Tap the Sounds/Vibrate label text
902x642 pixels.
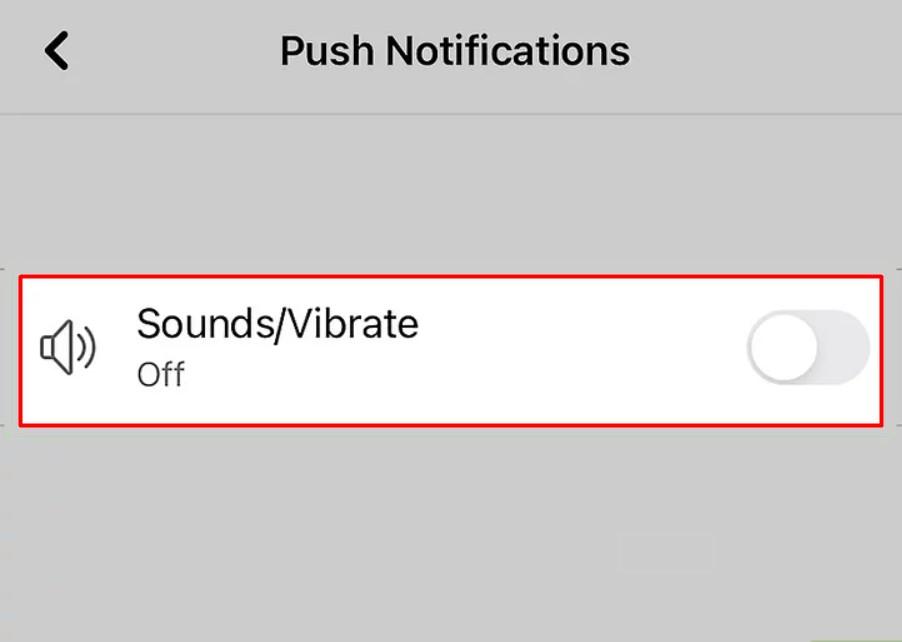(278, 324)
